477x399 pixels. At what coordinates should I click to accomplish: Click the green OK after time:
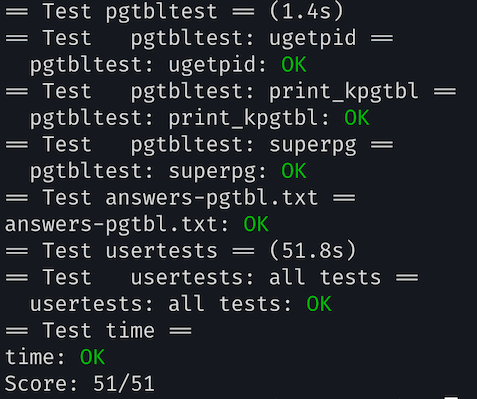(x=92, y=357)
